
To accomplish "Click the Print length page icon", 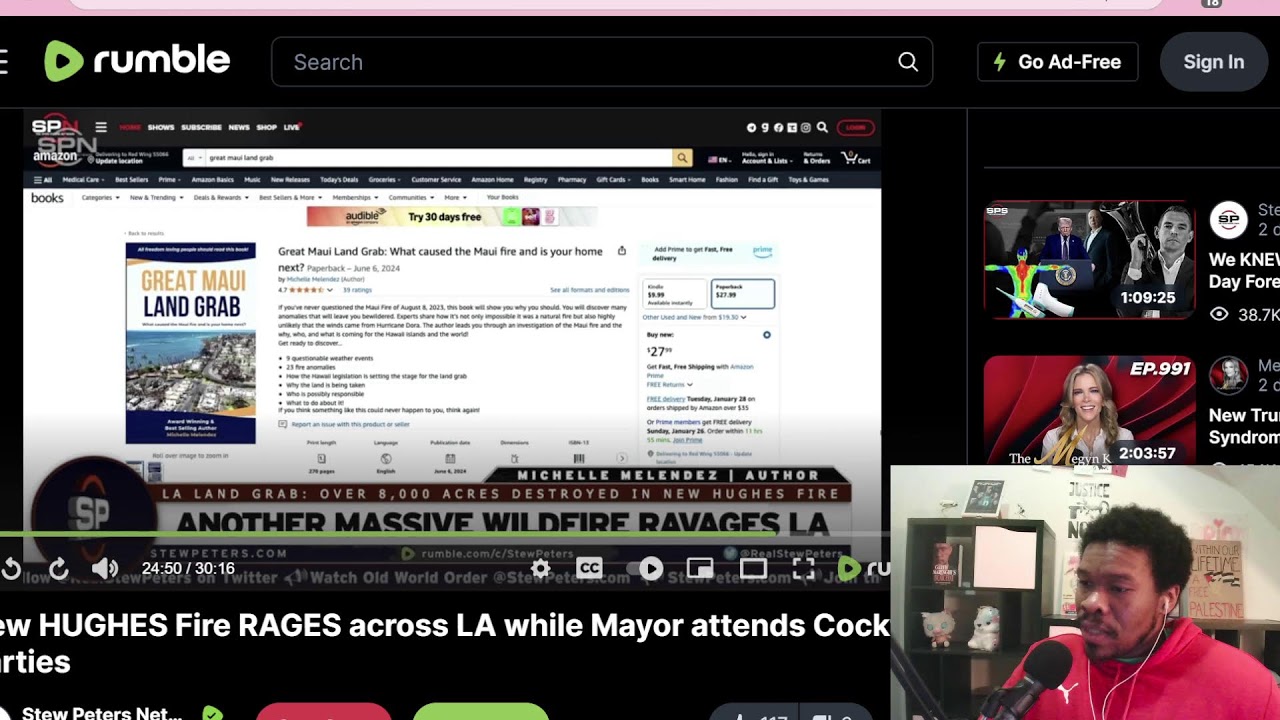I will [322, 458].
